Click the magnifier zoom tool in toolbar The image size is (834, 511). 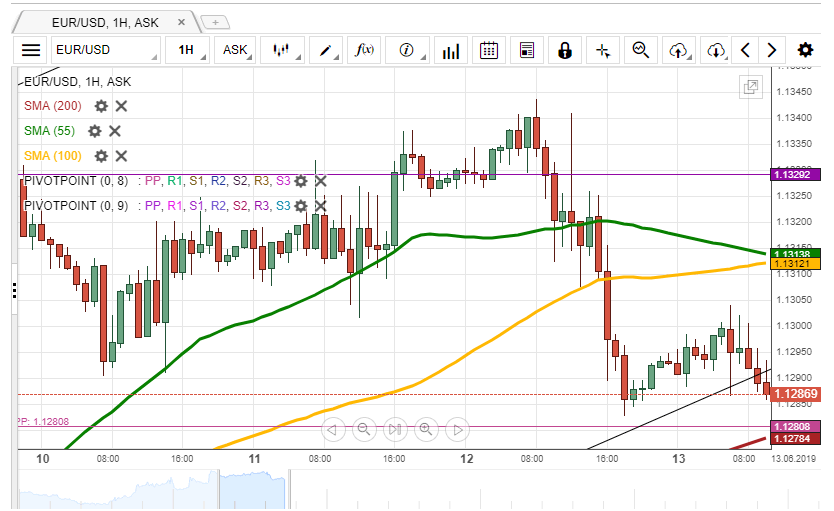641,50
